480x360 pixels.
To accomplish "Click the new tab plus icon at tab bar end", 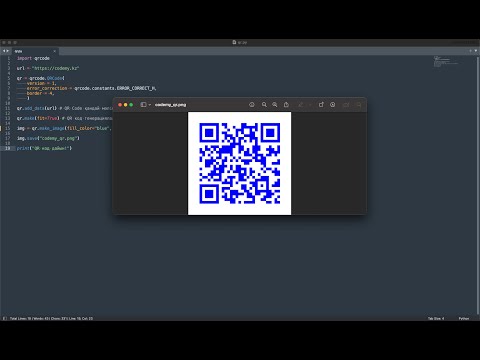I will click(x=470, y=51).
